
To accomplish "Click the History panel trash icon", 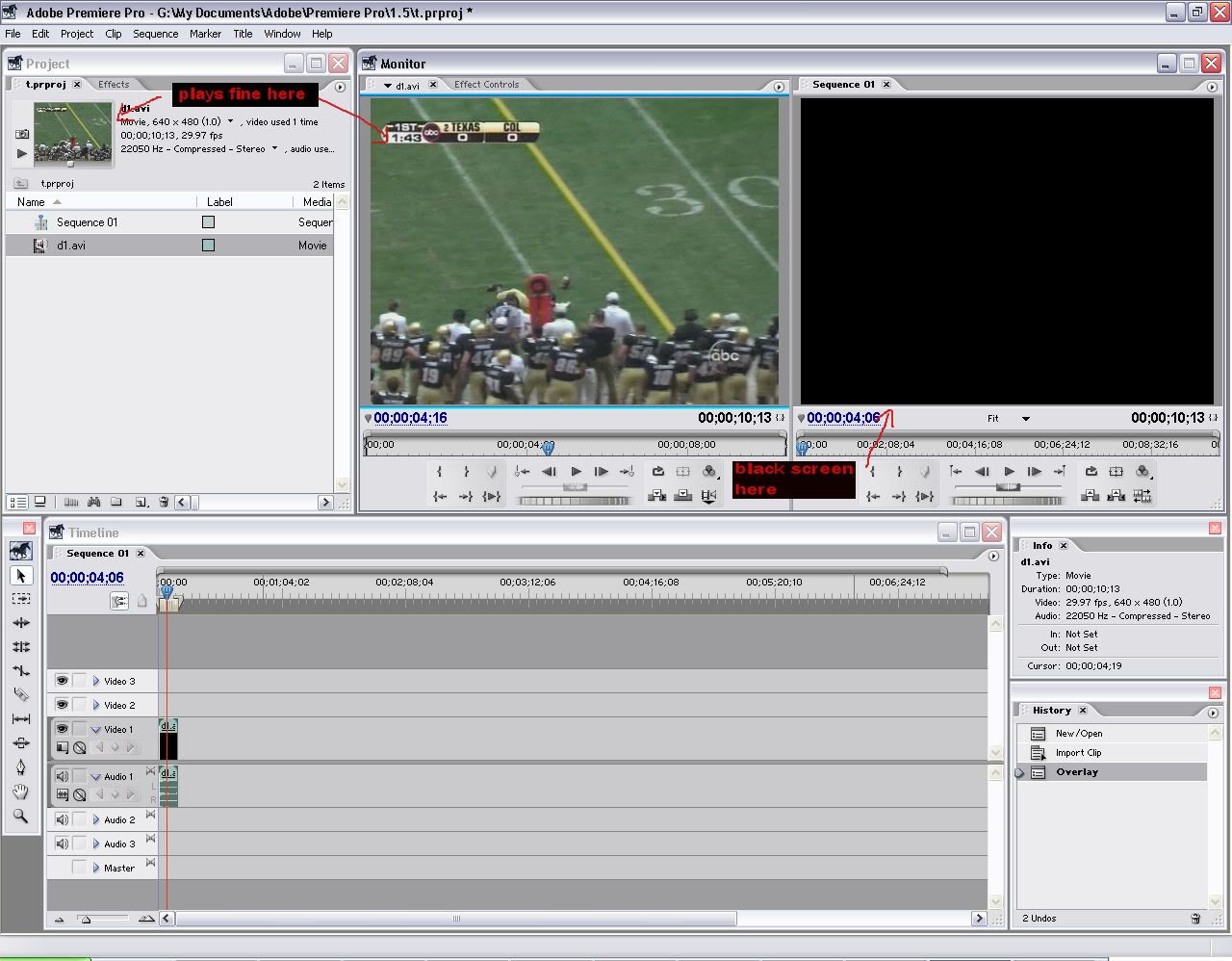I will 1195,919.
